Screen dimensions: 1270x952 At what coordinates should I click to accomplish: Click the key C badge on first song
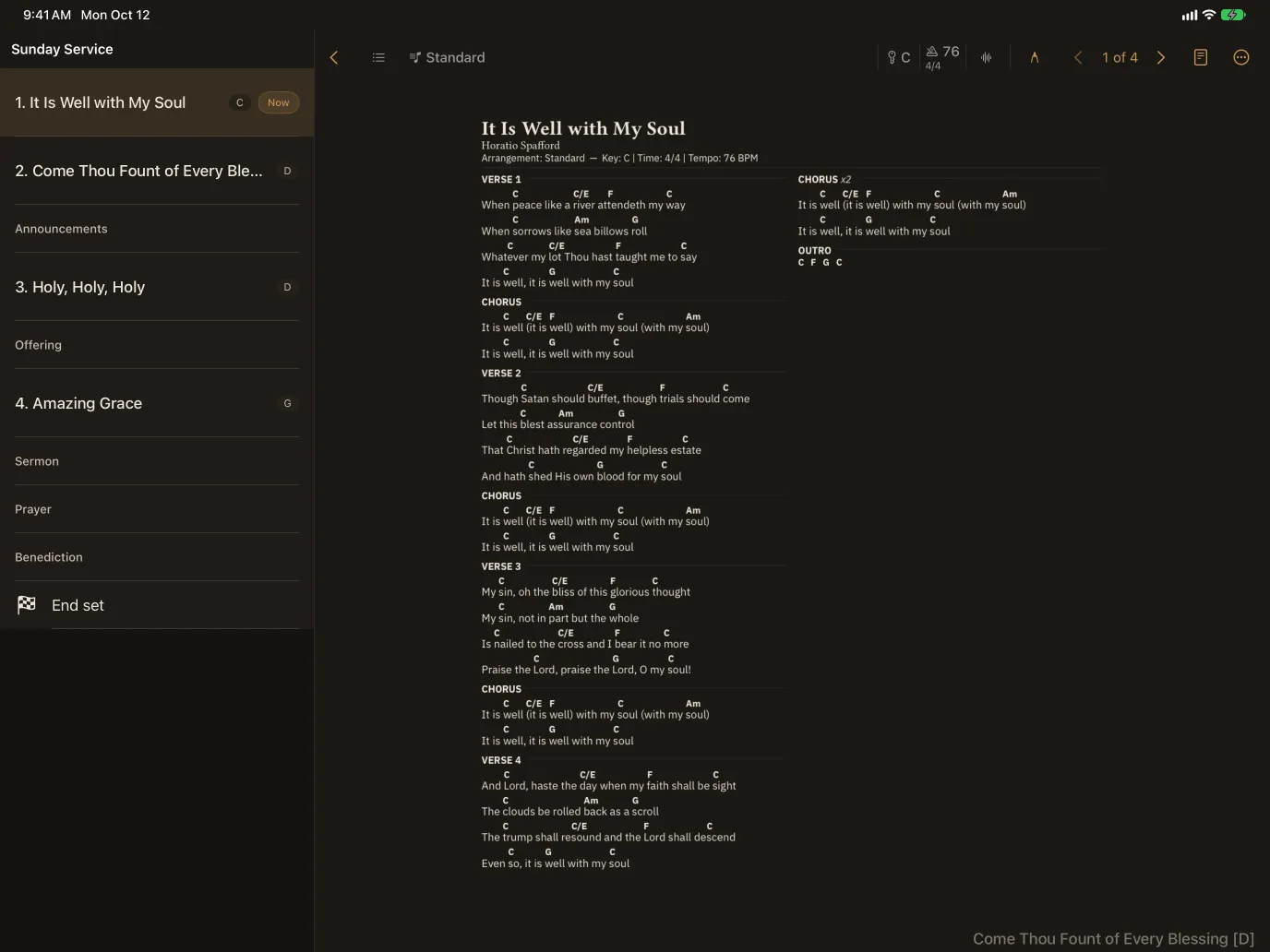point(240,102)
